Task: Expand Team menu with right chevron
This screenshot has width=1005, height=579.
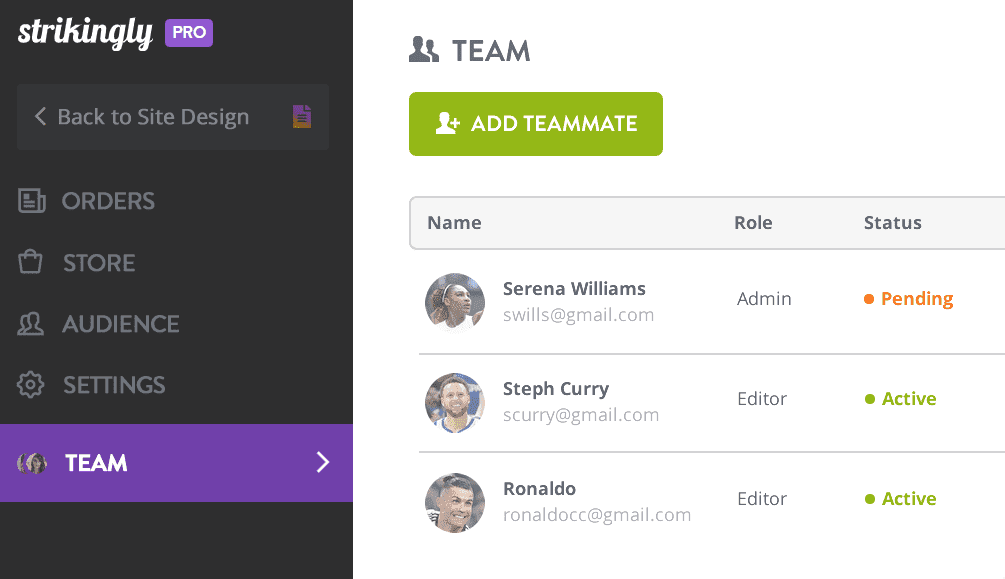Action: coord(322,462)
